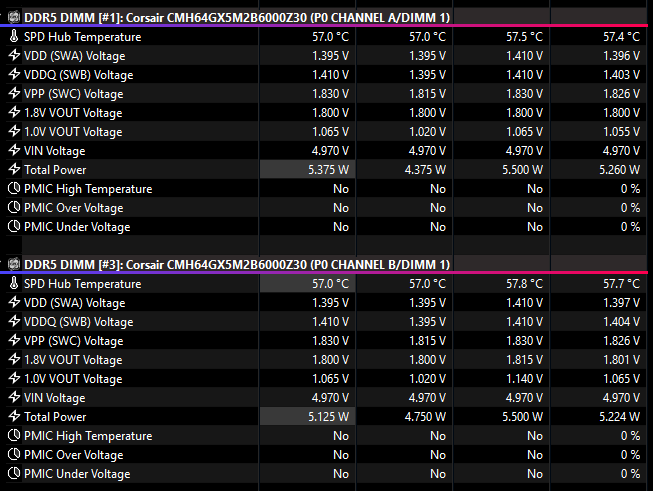
Task: Select DIMM #3 'VIN Voltage' label
Action: point(55,398)
